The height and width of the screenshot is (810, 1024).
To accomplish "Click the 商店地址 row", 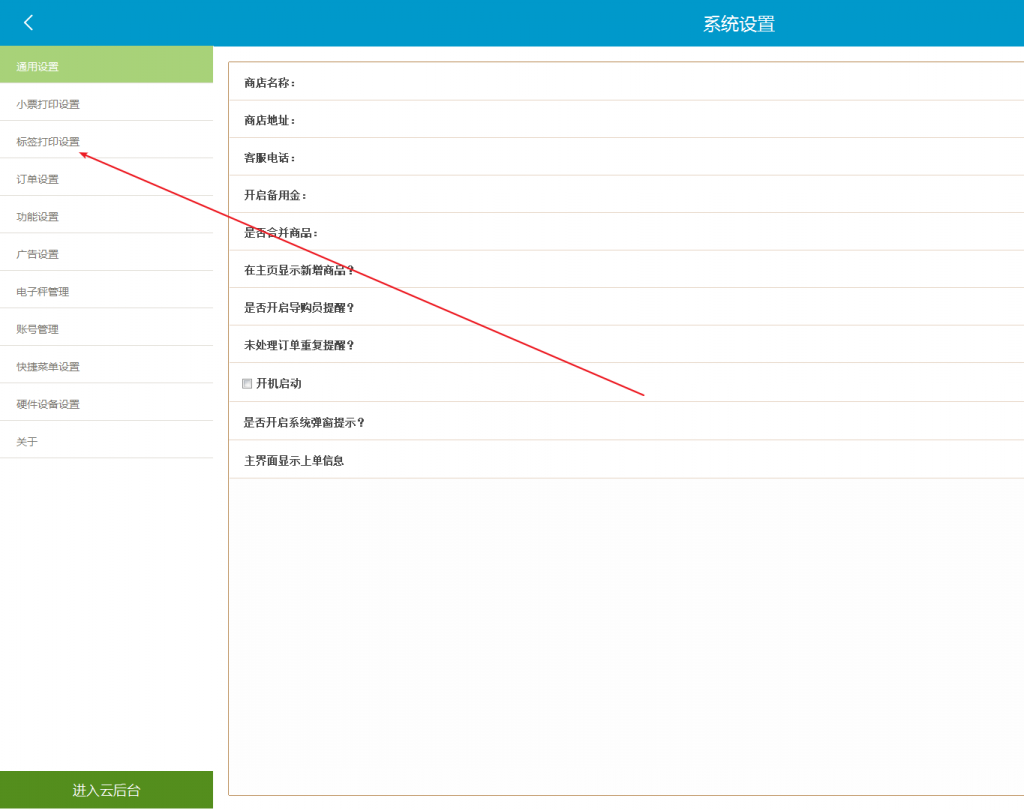I will tap(626, 120).
